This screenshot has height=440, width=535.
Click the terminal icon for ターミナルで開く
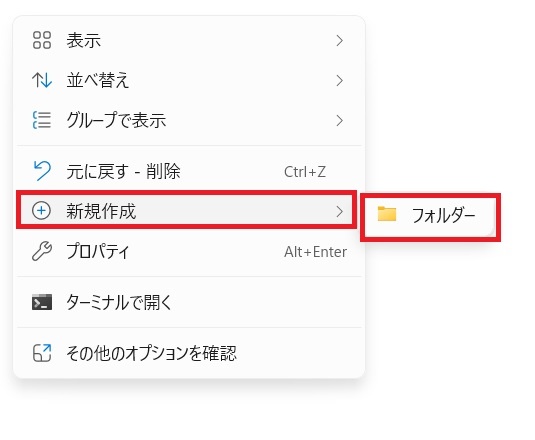point(42,302)
